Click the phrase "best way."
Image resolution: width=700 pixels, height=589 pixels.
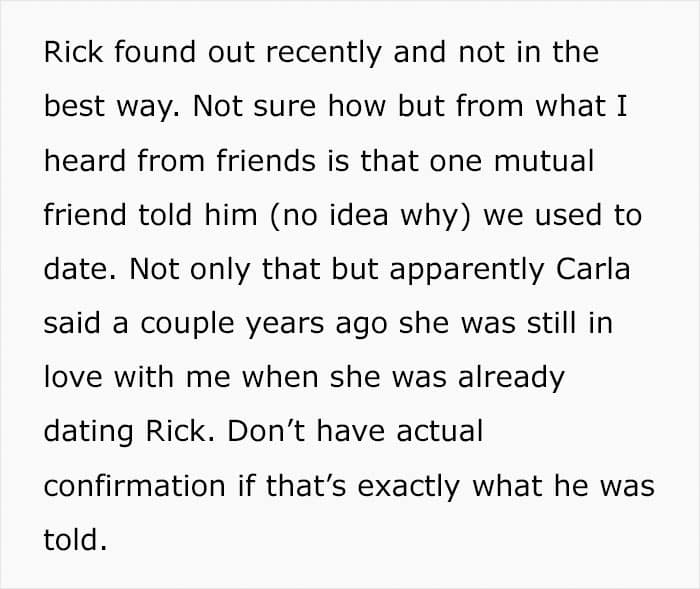[x=112, y=109]
